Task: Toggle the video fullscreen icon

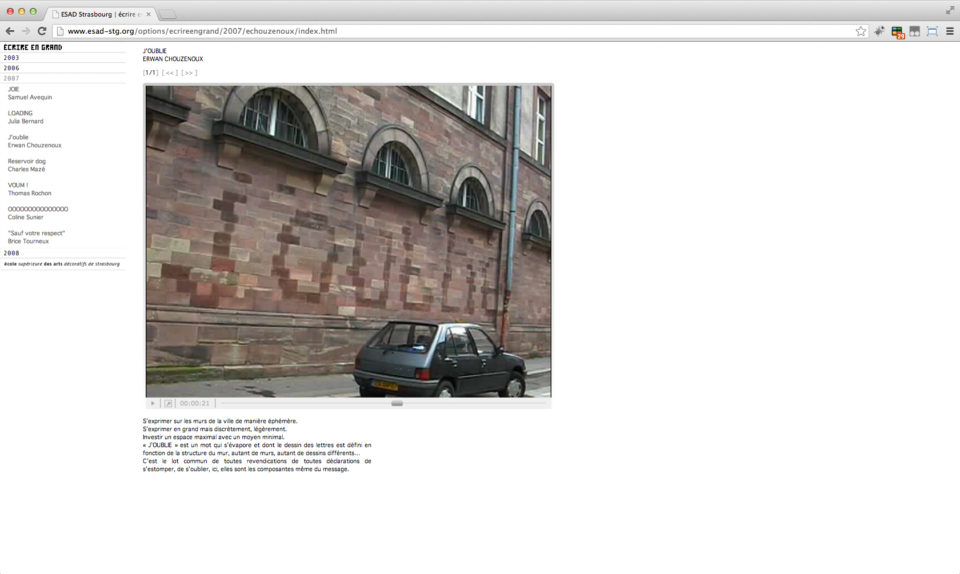Action: (x=168, y=403)
